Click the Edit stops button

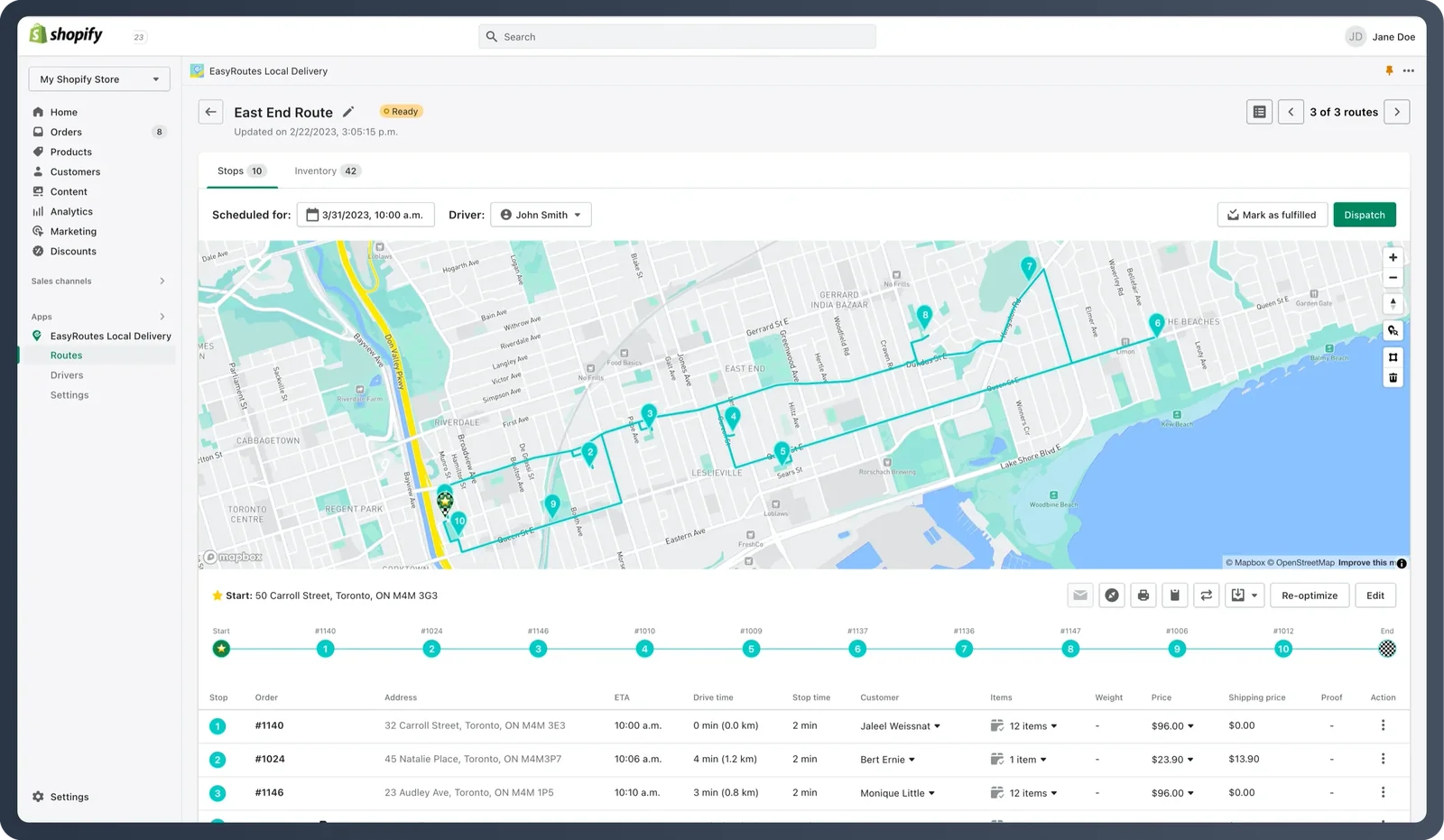pos(1375,595)
